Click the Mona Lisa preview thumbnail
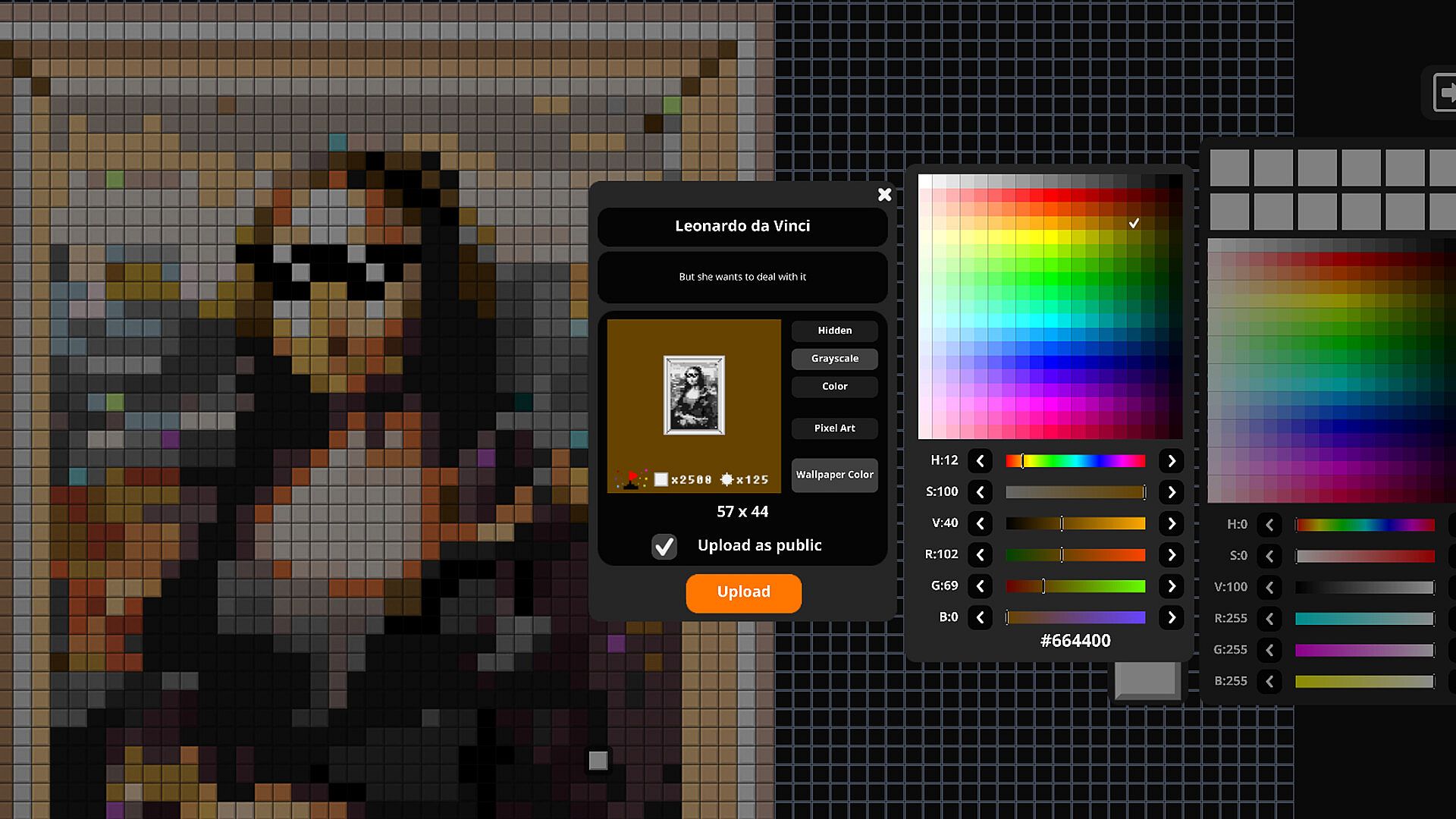The image size is (1456, 819). pyautogui.click(x=694, y=395)
